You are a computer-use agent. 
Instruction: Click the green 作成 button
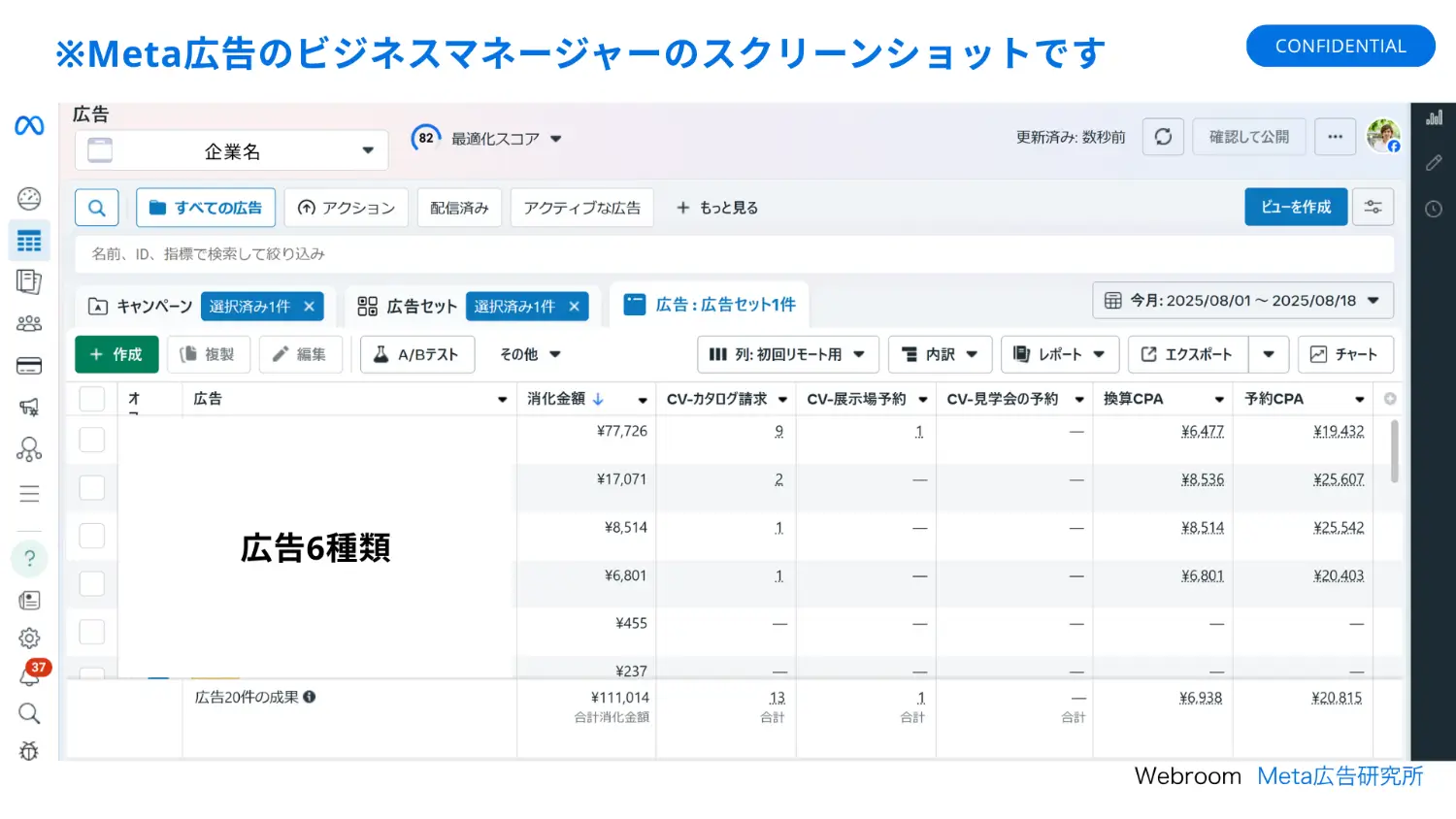(x=116, y=355)
